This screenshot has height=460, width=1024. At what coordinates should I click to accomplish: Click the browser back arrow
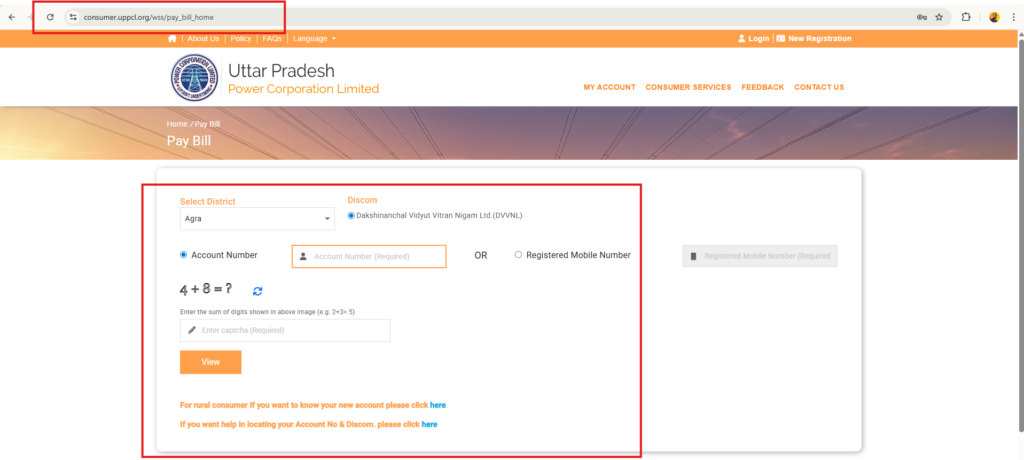[x=12, y=18]
